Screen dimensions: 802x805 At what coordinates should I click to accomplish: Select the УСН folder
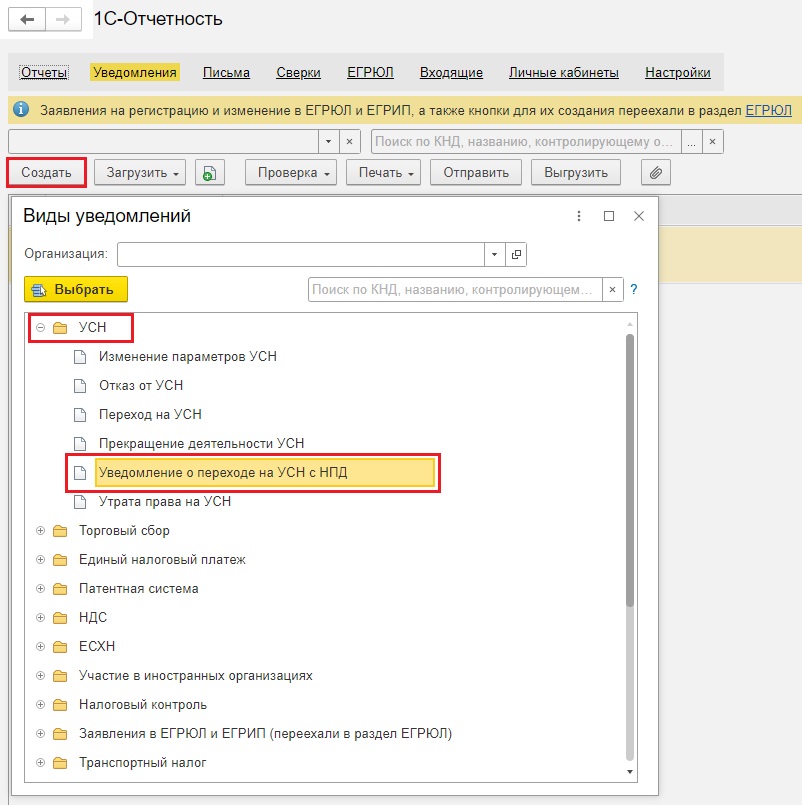tap(92, 327)
